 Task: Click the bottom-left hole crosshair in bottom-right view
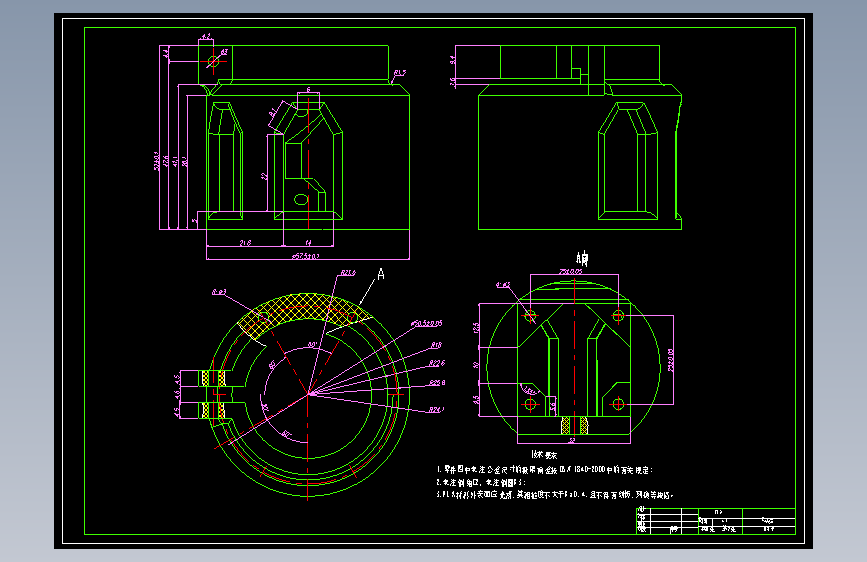point(530,404)
